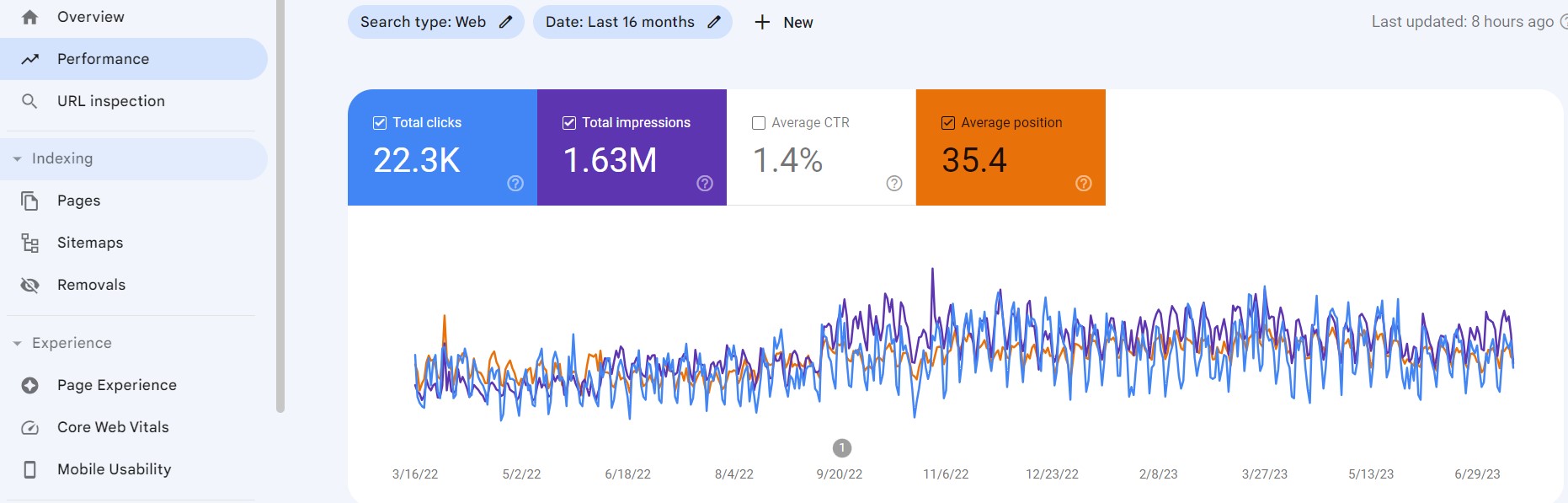The width and height of the screenshot is (1568, 503).
Task: Collapse the Indexing section
Action: click(17, 159)
